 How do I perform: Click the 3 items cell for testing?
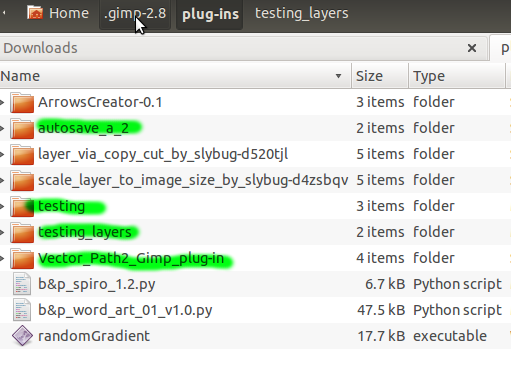click(x=380, y=206)
